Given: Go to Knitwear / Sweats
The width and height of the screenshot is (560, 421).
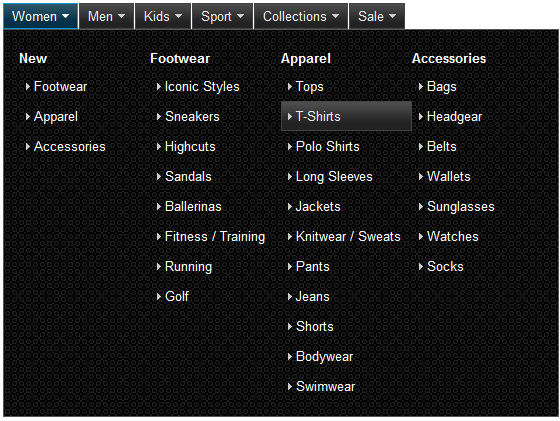Looking at the screenshot, I should coord(348,236).
